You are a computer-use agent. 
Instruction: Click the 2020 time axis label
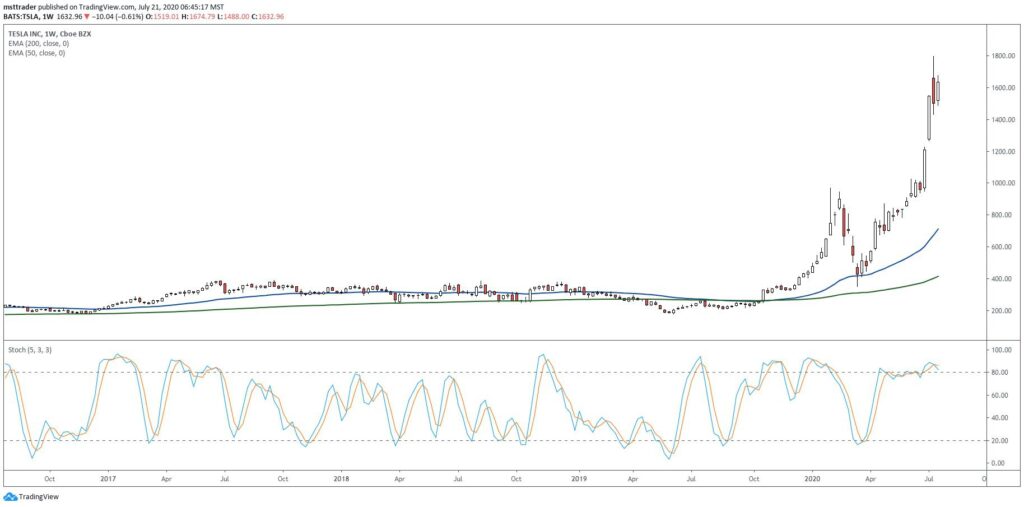point(814,478)
